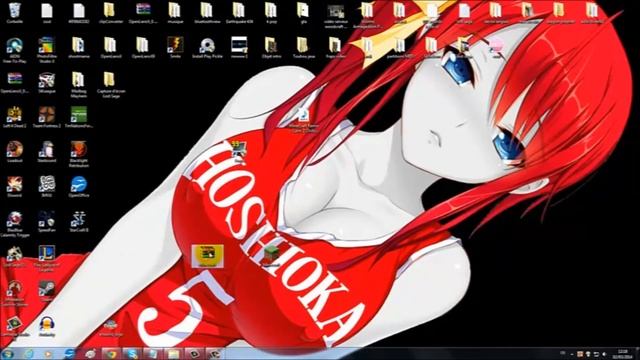Click the taskbar clock and date
This screenshot has height=360, width=640.
point(622,354)
